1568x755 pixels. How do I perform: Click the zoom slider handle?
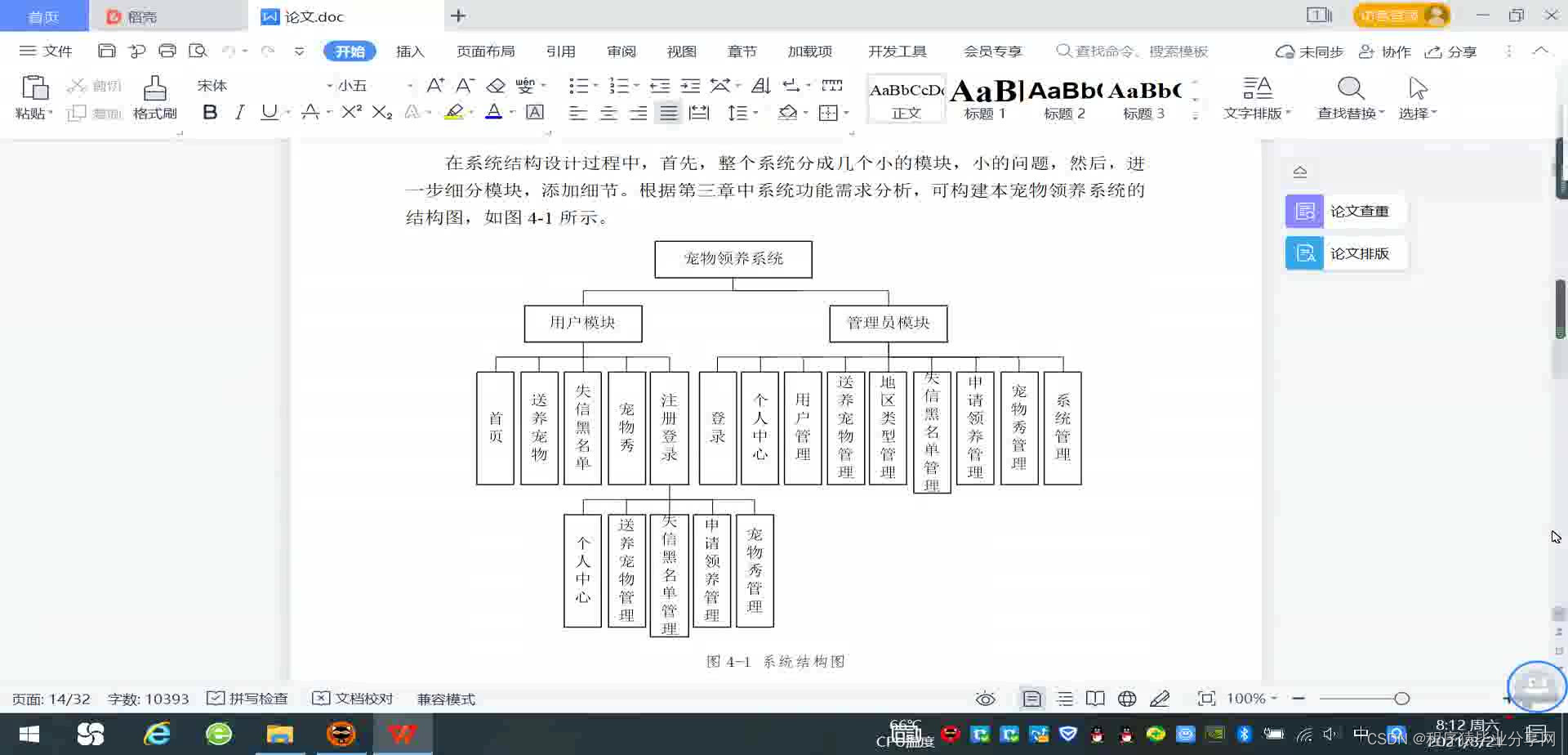pyautogui.click(x=1402, y=699)
